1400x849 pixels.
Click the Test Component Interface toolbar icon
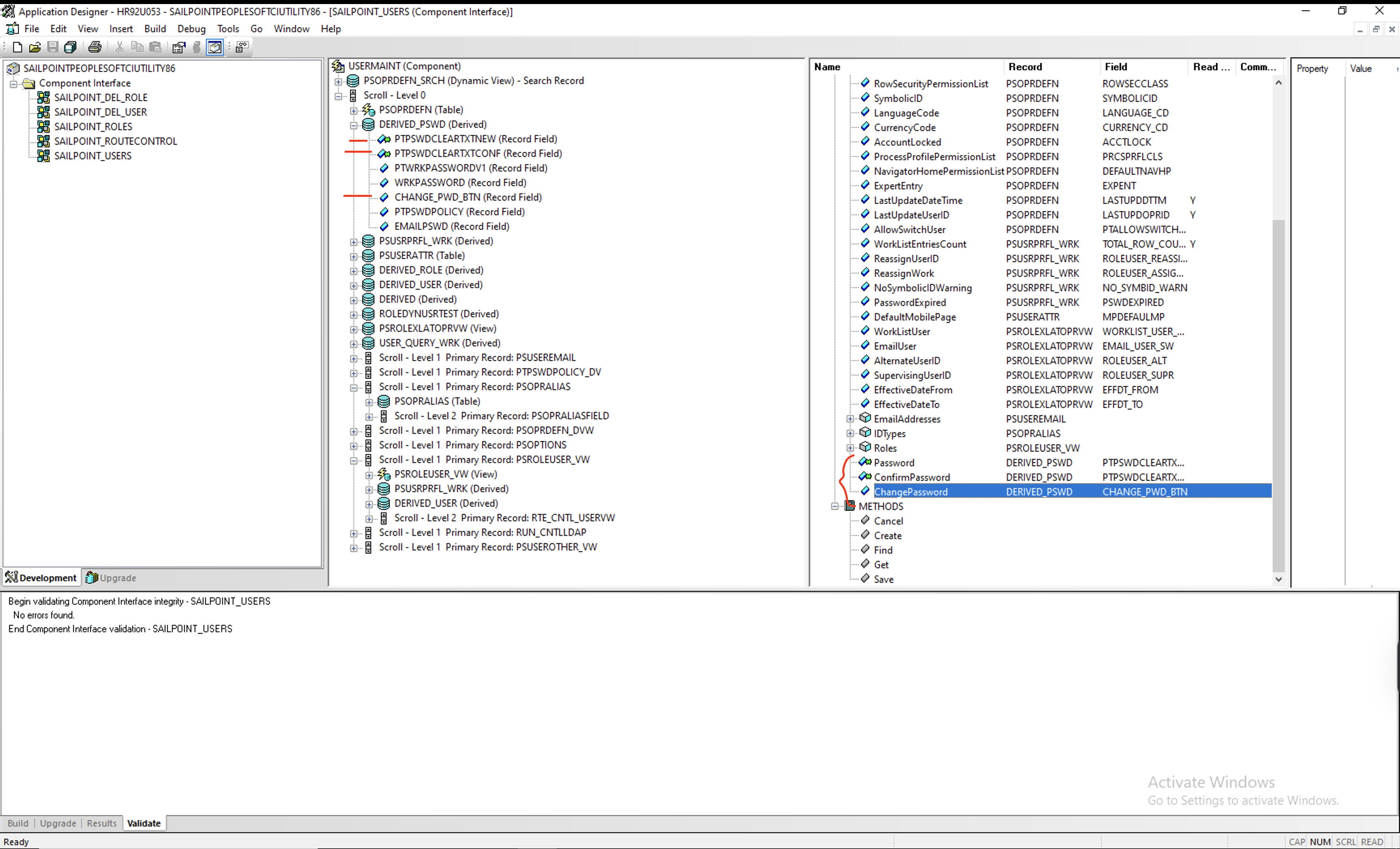(242, 47)
